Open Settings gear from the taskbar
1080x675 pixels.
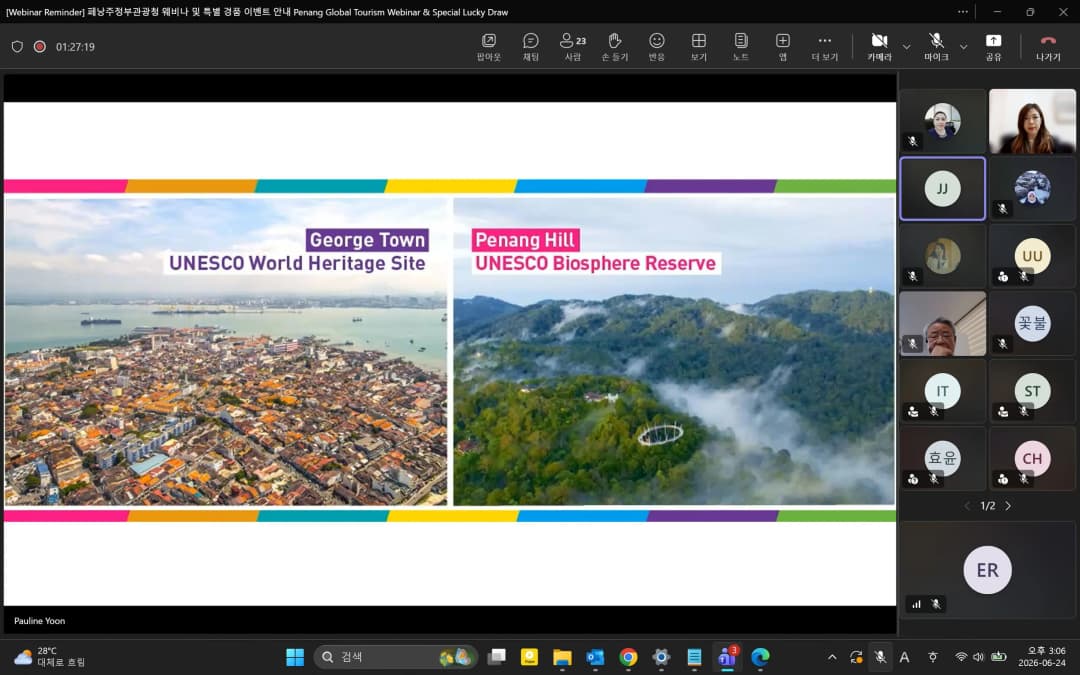pyautogui.click(x=661, y=657)
